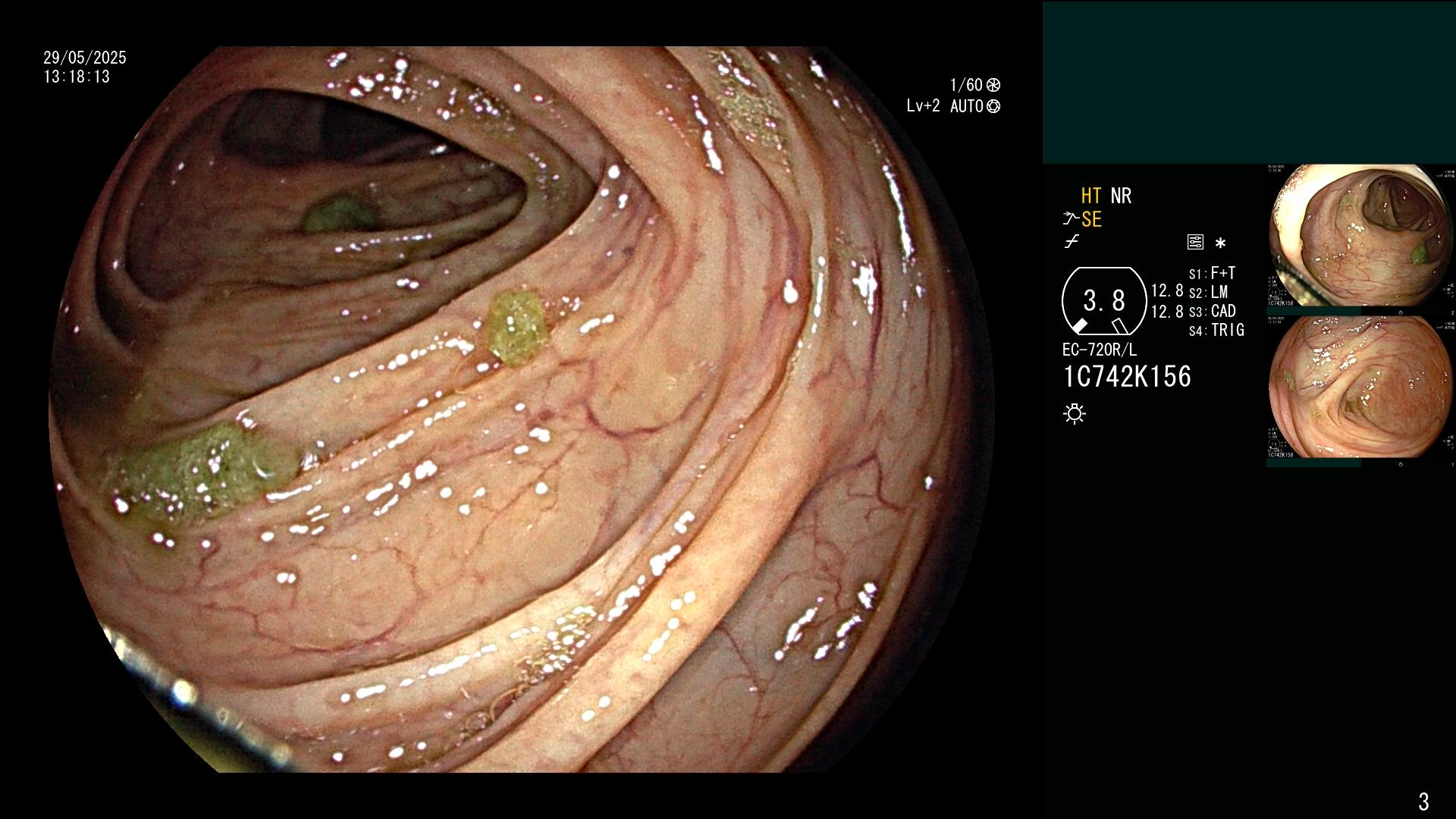The height and width of the screenshot is (819, 1456).
Task: Click the shutter speed icon next to 1/60
Action: point(993,85)
